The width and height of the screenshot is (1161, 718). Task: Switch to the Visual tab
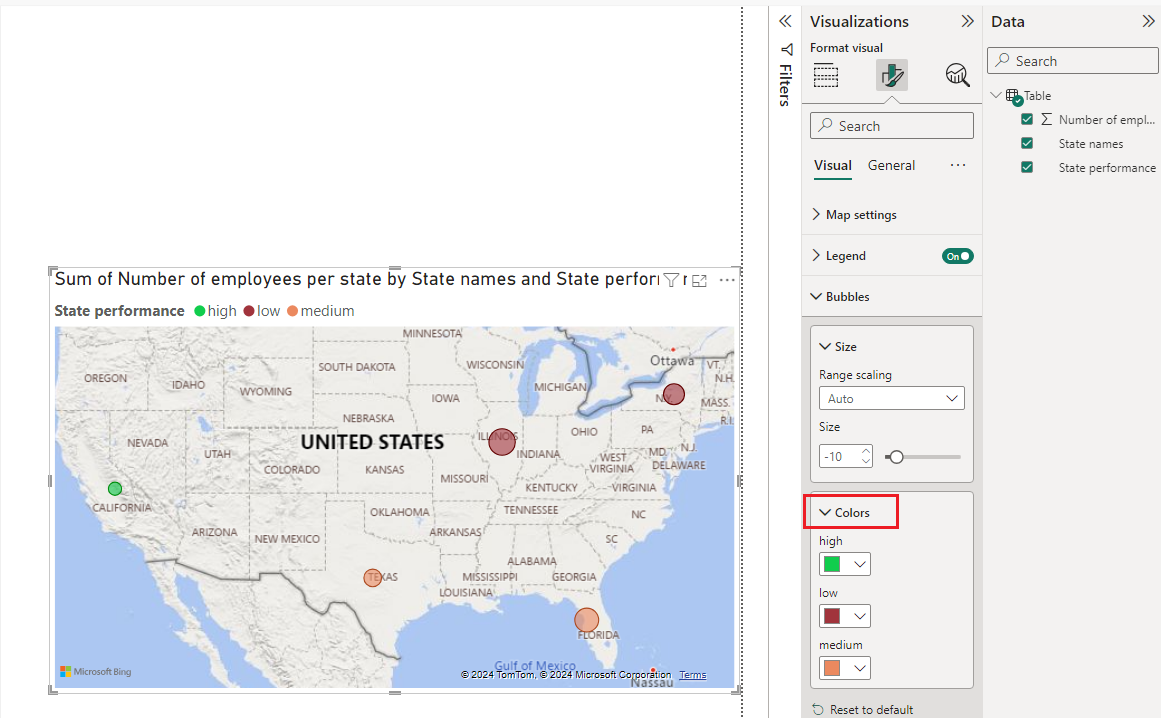coord(833,165)
